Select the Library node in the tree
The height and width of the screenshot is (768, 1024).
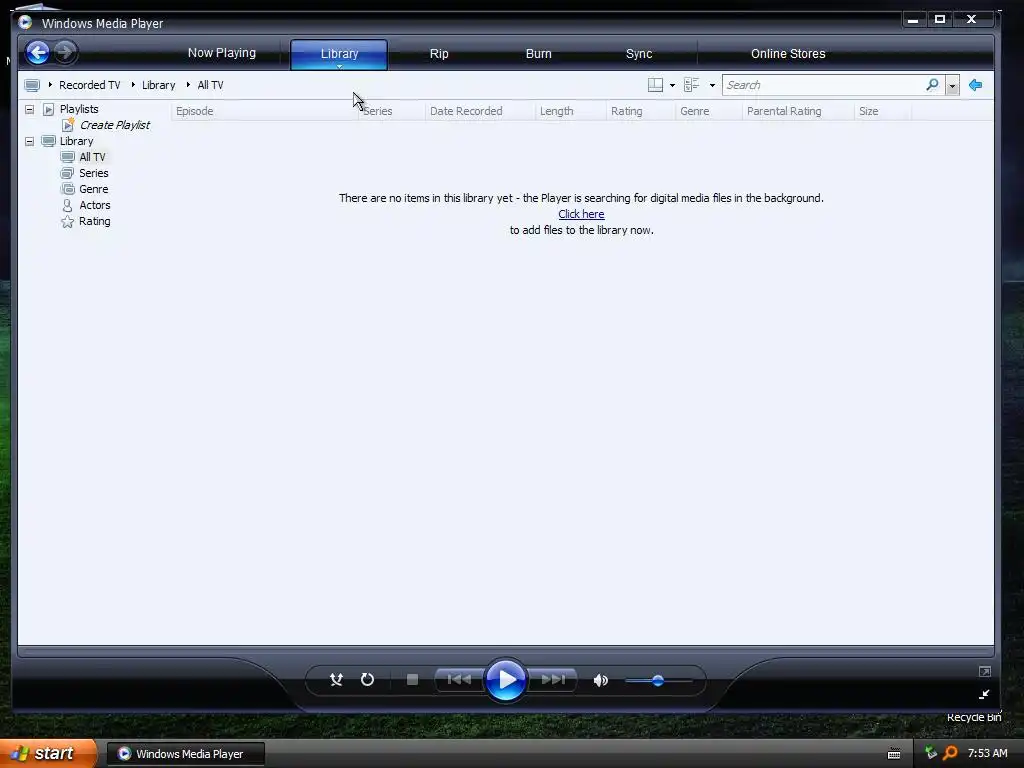tap(76, 141)
